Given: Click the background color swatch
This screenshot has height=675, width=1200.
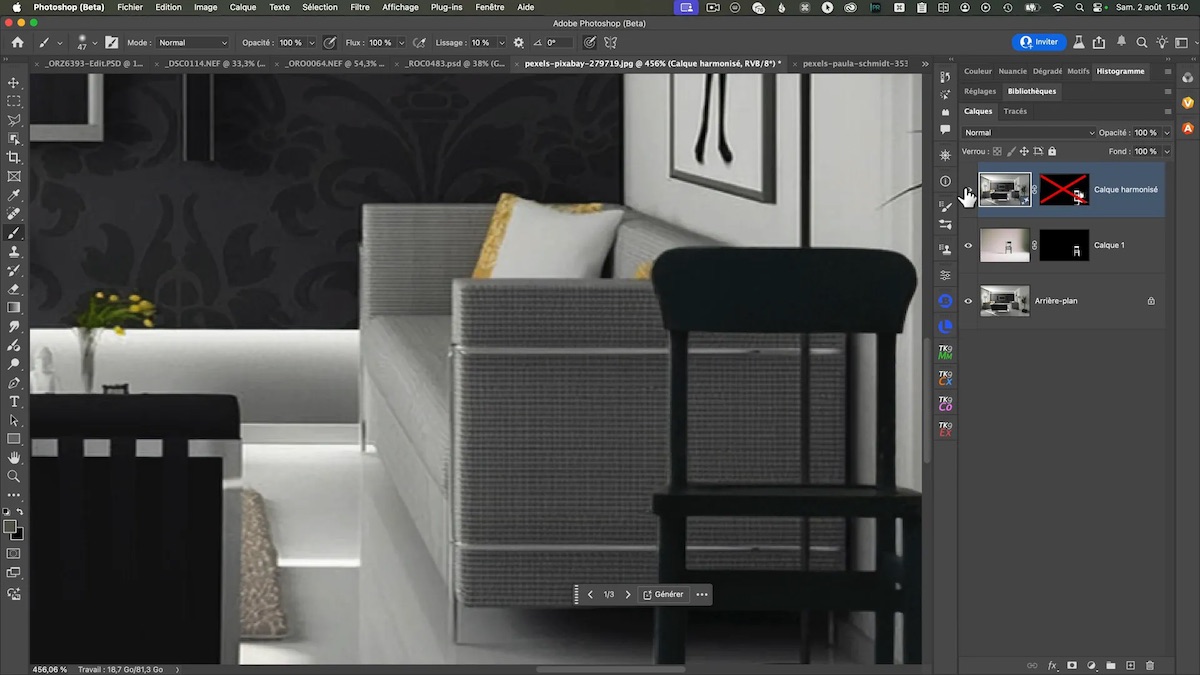Looking at the screenshot, I should [17, 533].
